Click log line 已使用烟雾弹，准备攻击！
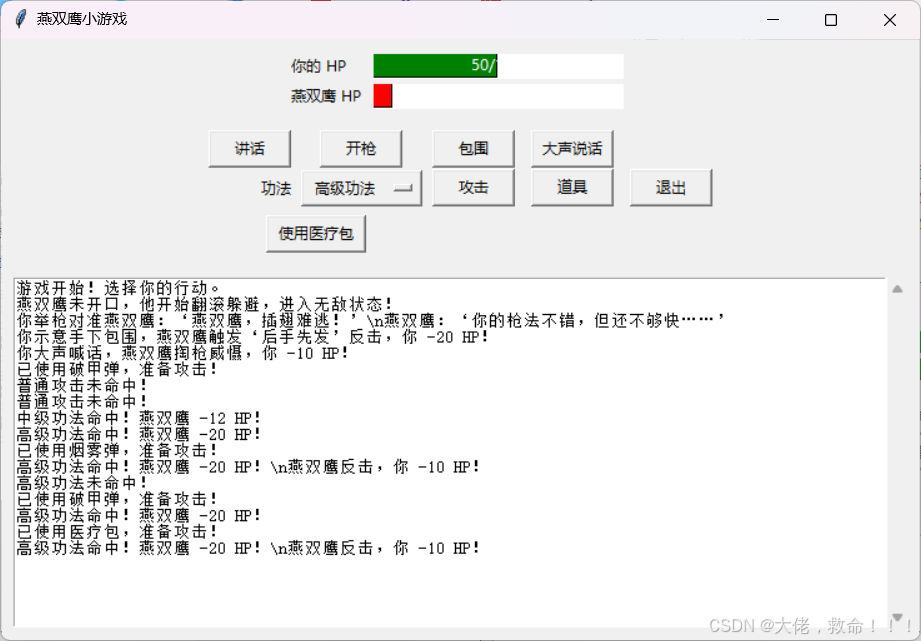This screenshot has width=921, height=641. 117,451
